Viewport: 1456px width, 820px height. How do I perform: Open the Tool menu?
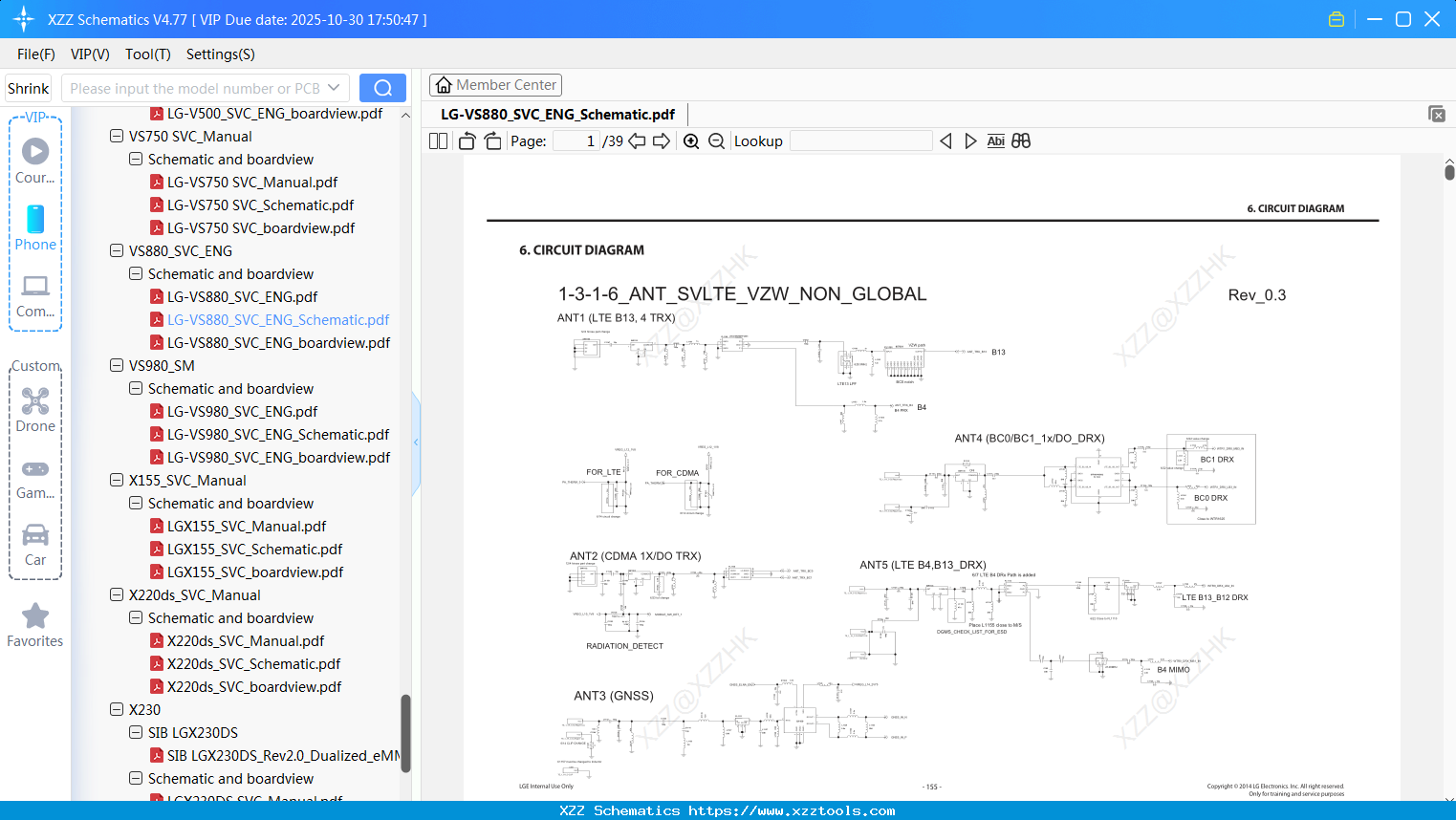tap(147, 54)
